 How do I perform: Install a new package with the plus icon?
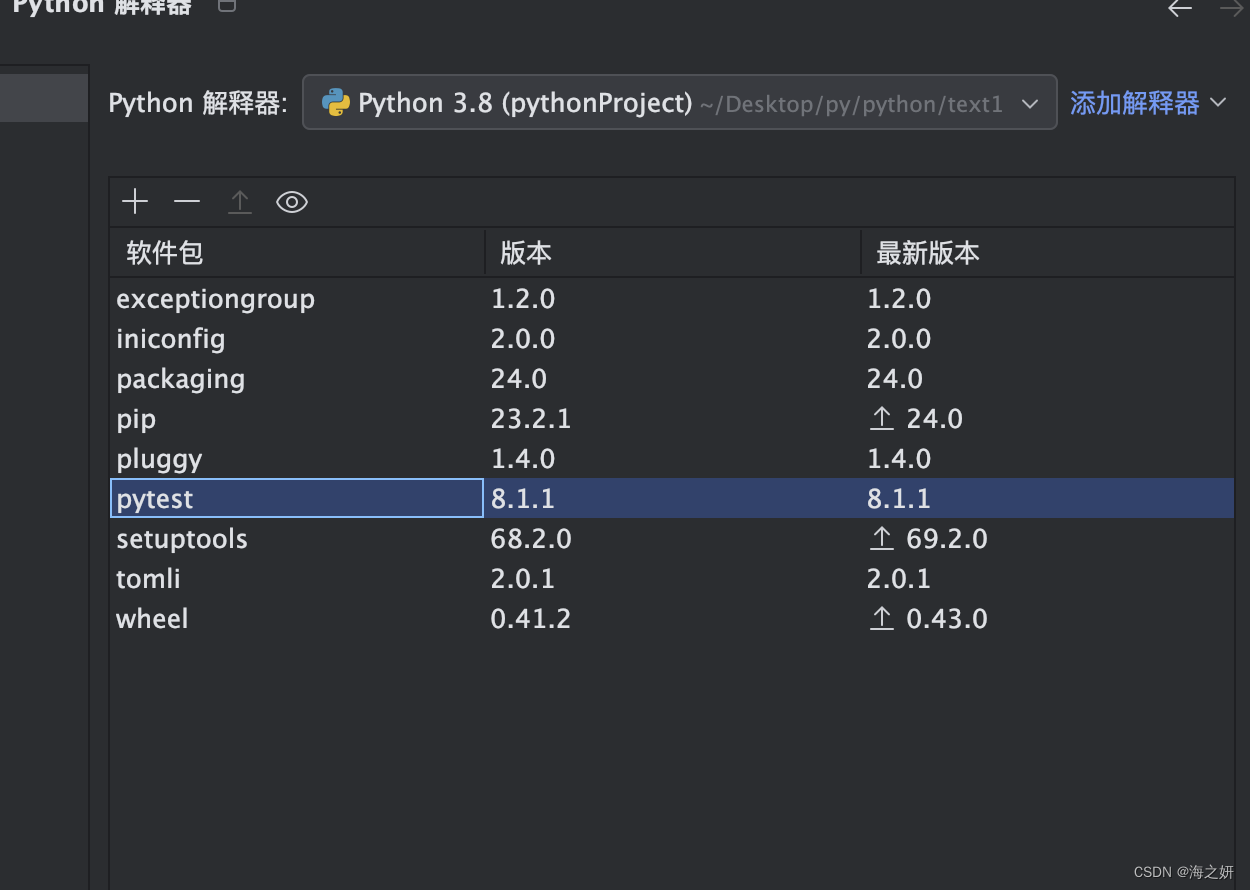134,201
